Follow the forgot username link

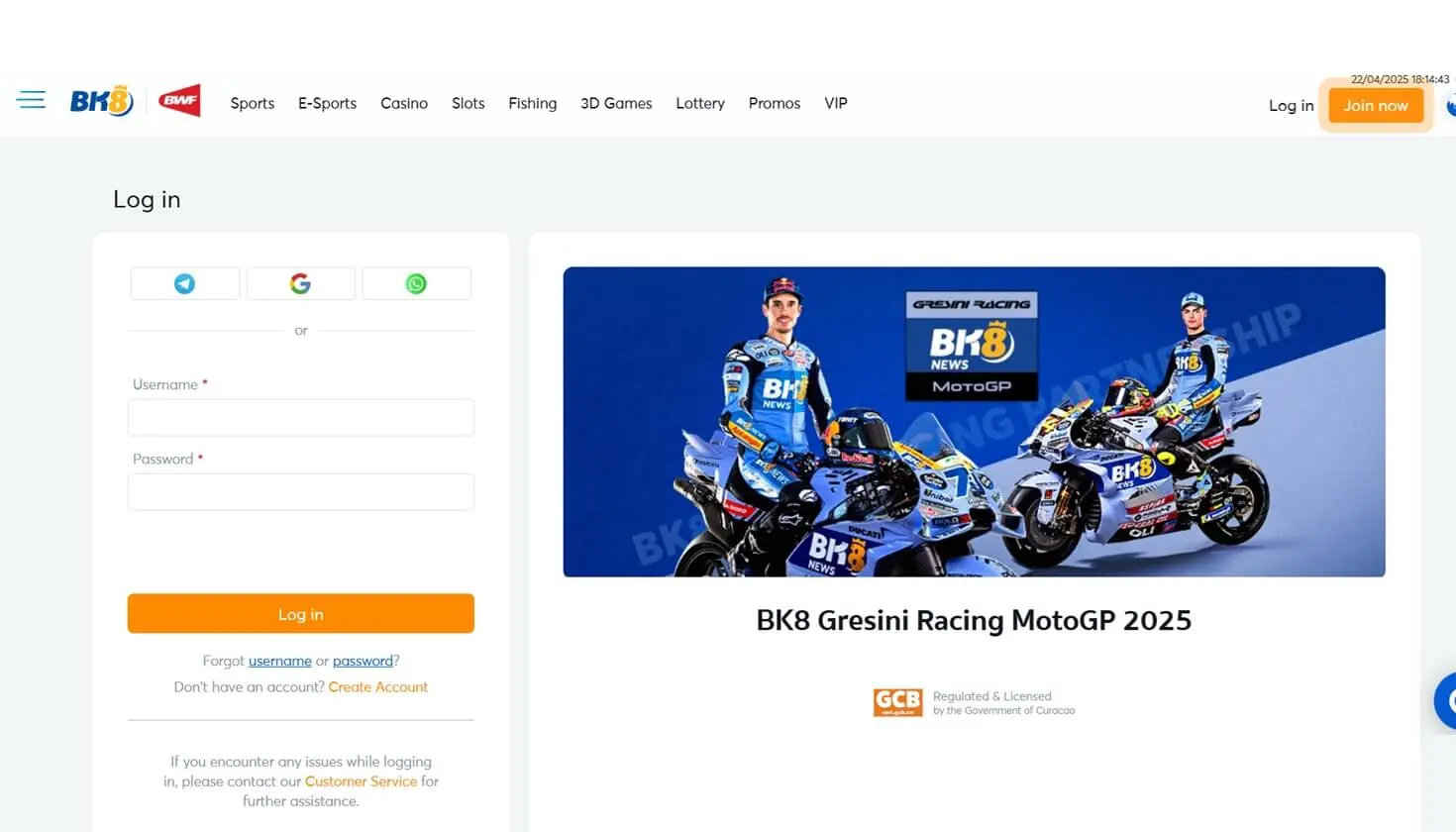coord(280,661)
